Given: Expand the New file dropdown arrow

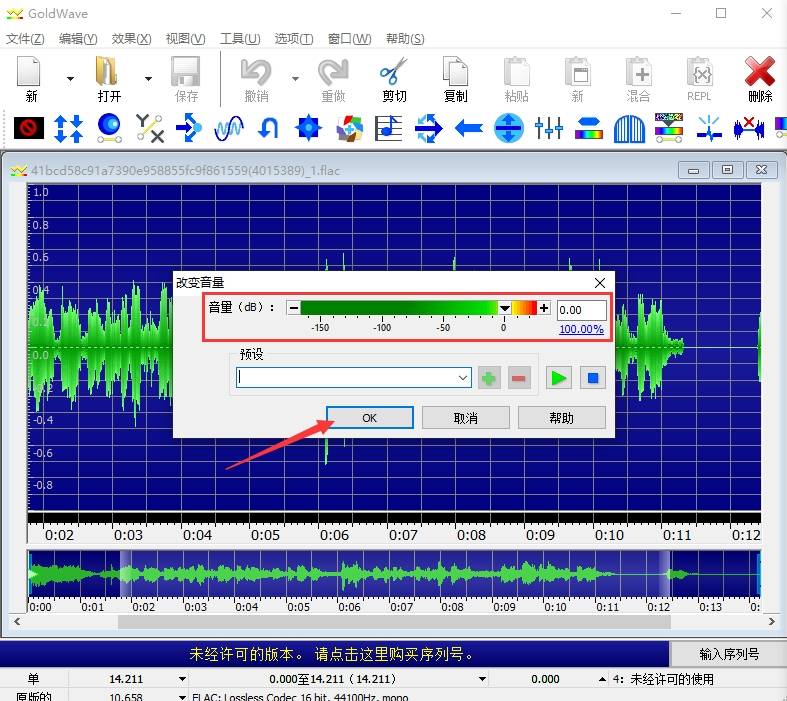Looking at the screenshot, I should pos(70,78).
